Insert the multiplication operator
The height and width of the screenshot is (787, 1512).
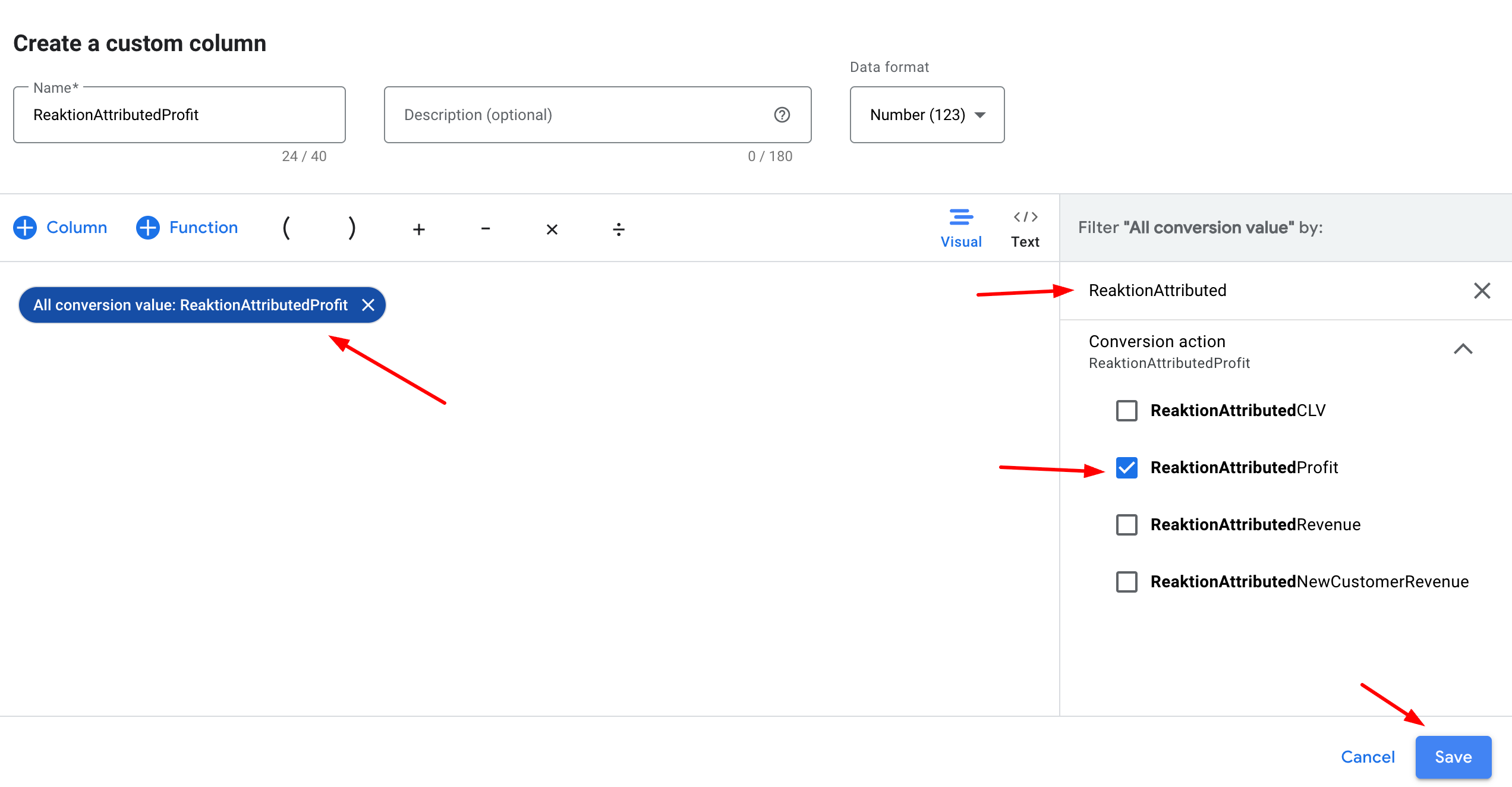[552, 229]
